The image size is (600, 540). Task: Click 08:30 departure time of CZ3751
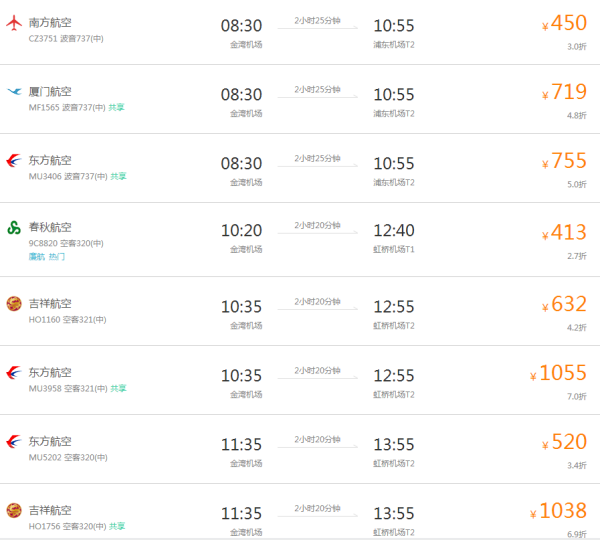tap(241, 26)
